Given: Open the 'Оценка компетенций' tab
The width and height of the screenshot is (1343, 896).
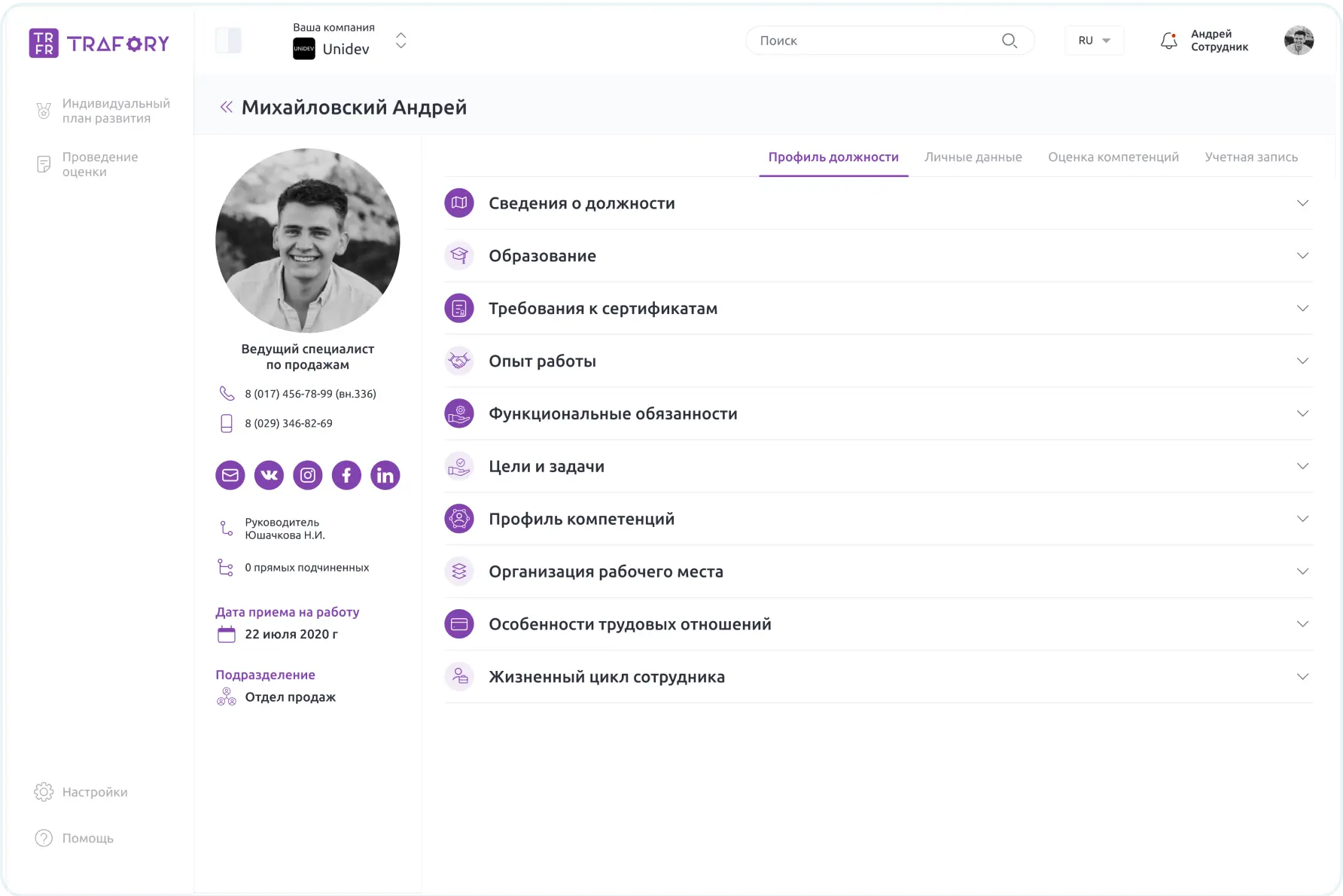Looking at the screenshot, I should click(1113, 157).
